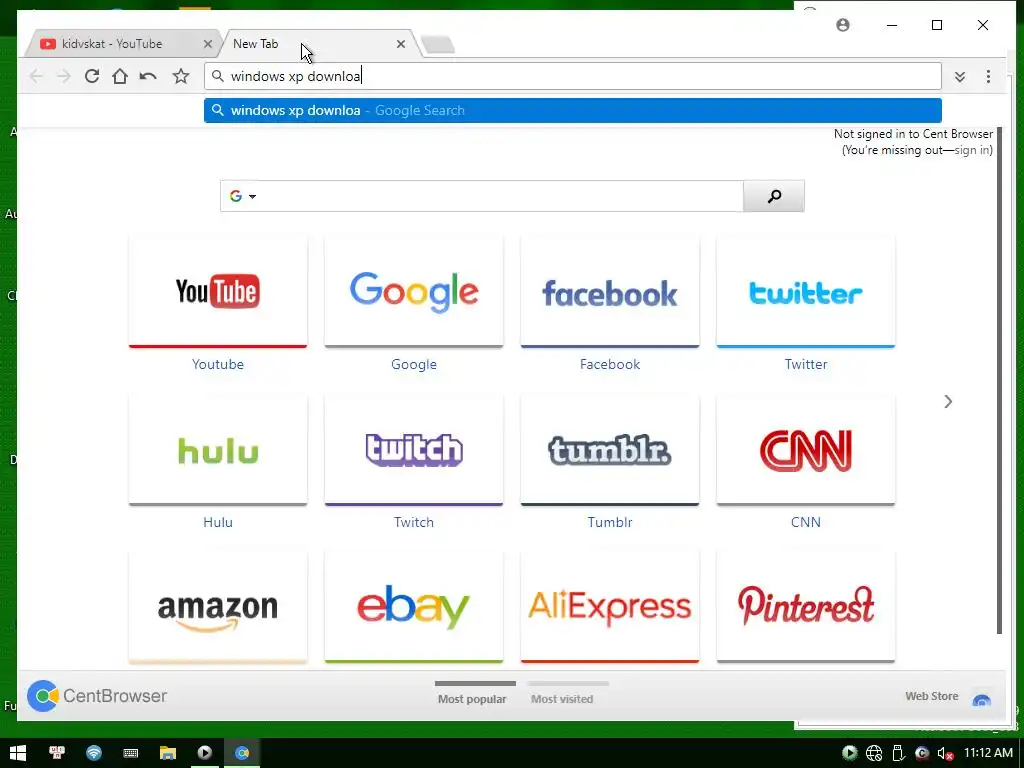This screenshot has height=768, width=1024.
Task: Show next page of speed dial tiles
Action: [x=948, y=402]
